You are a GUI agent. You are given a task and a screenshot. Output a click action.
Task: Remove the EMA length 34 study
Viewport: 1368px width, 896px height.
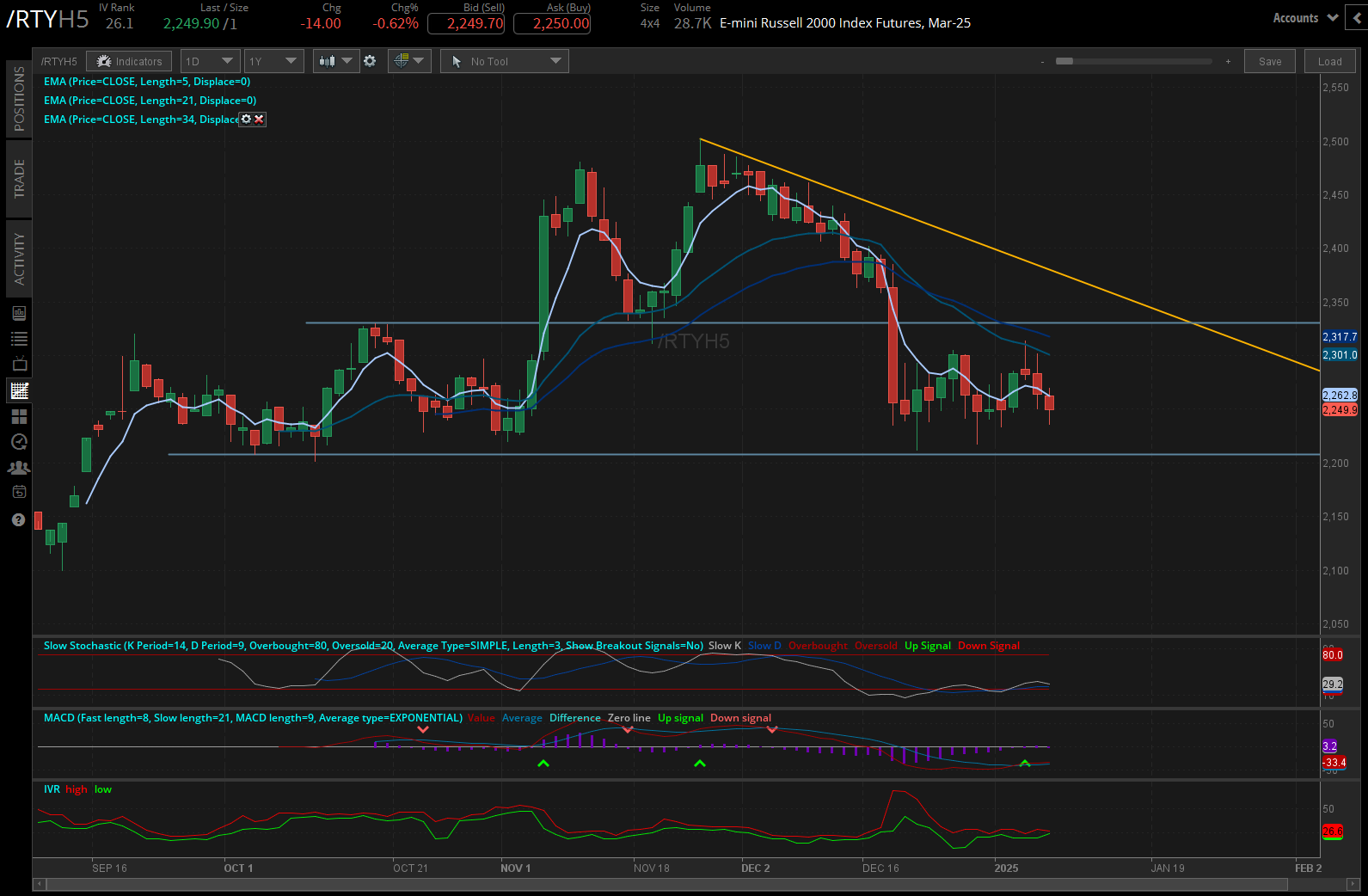click(x=259, y=120)
